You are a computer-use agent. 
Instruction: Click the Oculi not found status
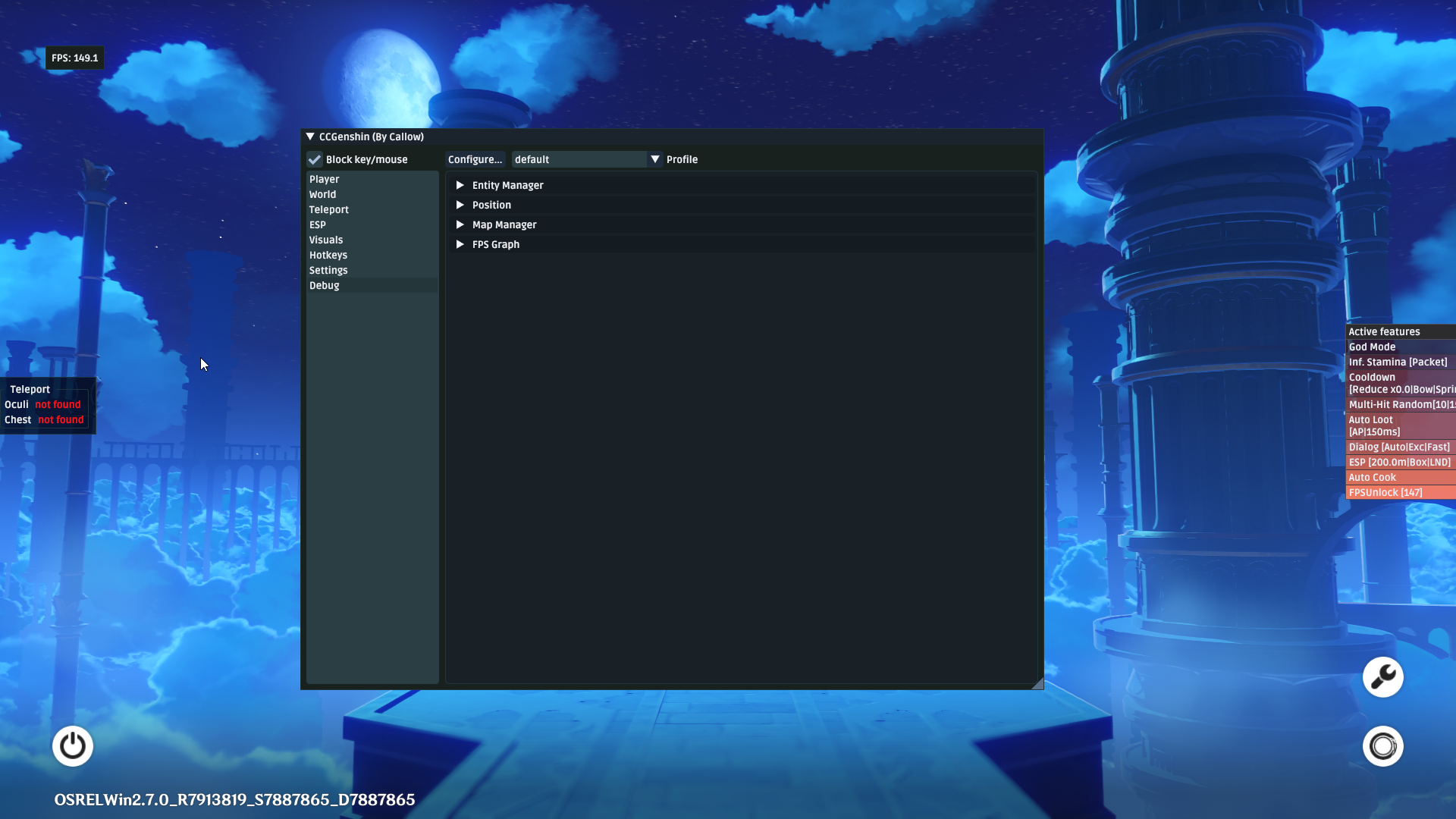coord(42,404)
